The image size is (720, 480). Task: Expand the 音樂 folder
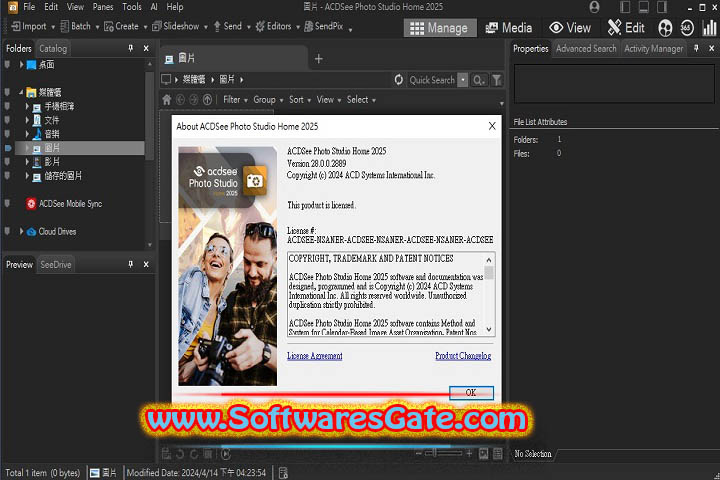[x=27, y=134]
